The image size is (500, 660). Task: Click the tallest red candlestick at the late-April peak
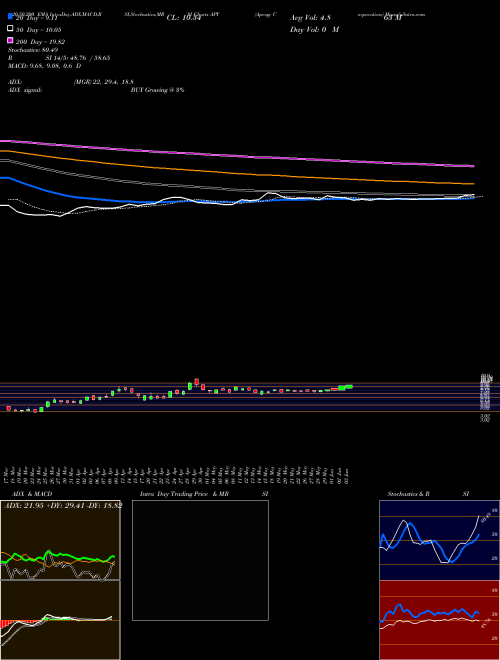click(197, 381)
